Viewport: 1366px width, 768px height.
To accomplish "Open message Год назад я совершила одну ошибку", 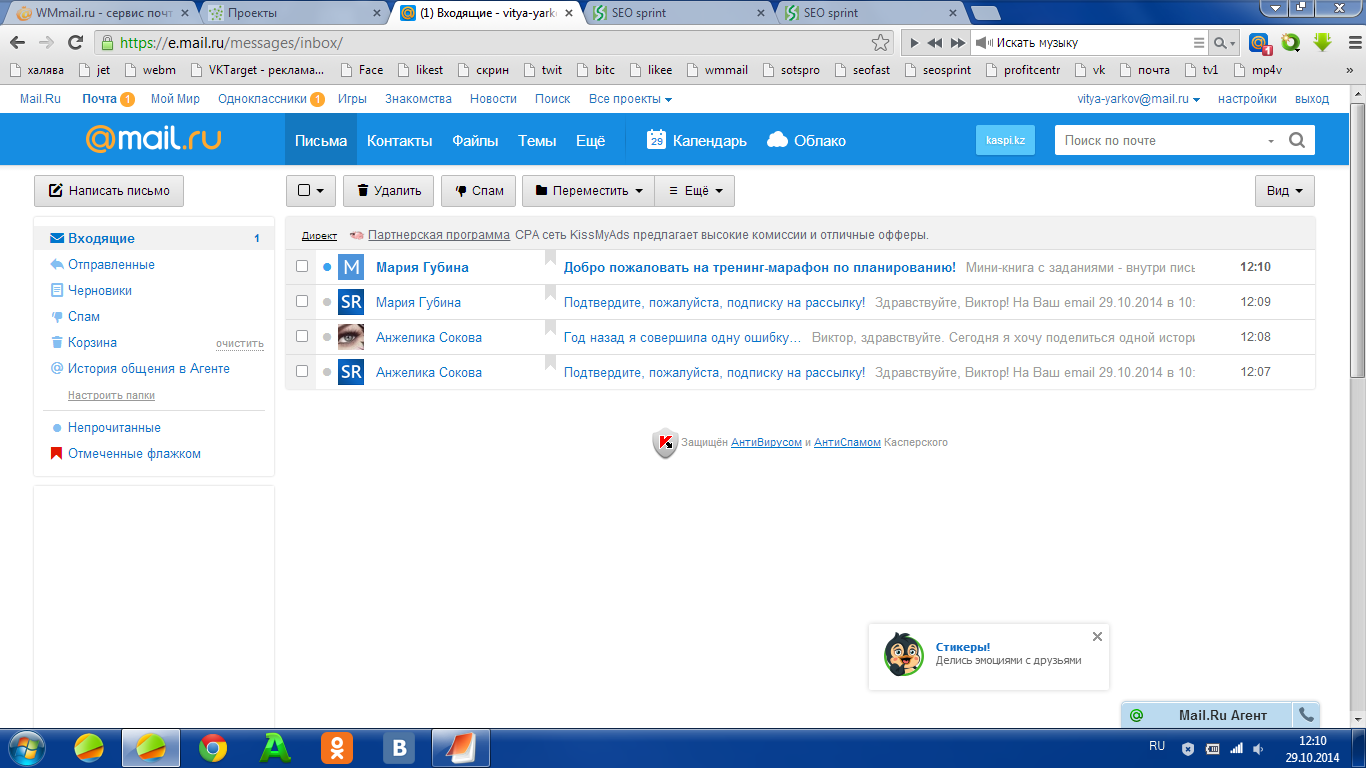I will 683,337.
